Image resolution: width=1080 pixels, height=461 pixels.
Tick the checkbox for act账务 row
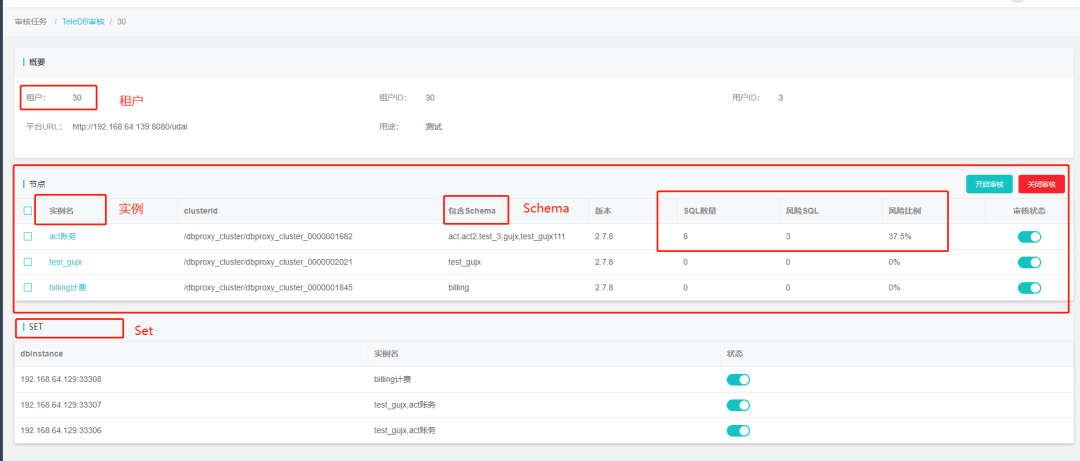[x=27, y=236]
